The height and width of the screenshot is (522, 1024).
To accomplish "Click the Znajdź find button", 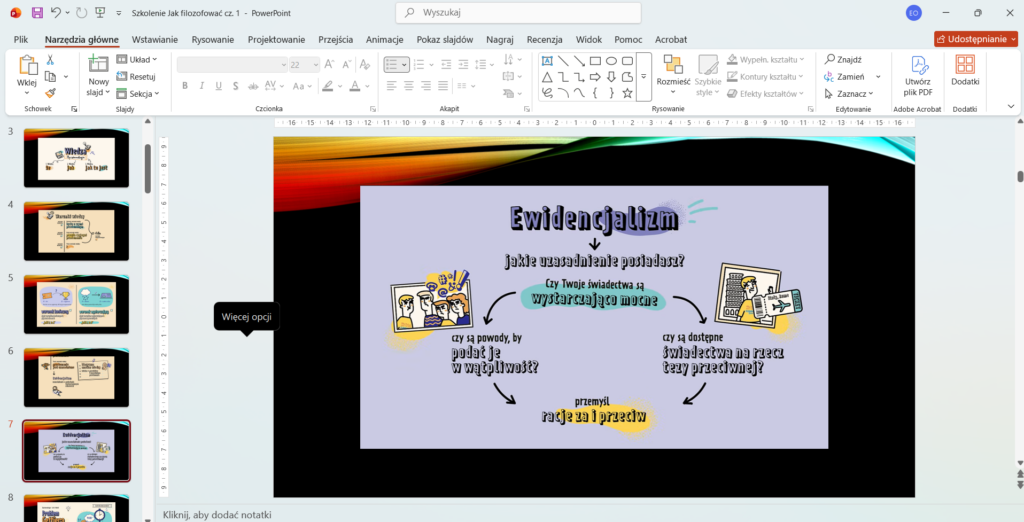I will (843, 59).
